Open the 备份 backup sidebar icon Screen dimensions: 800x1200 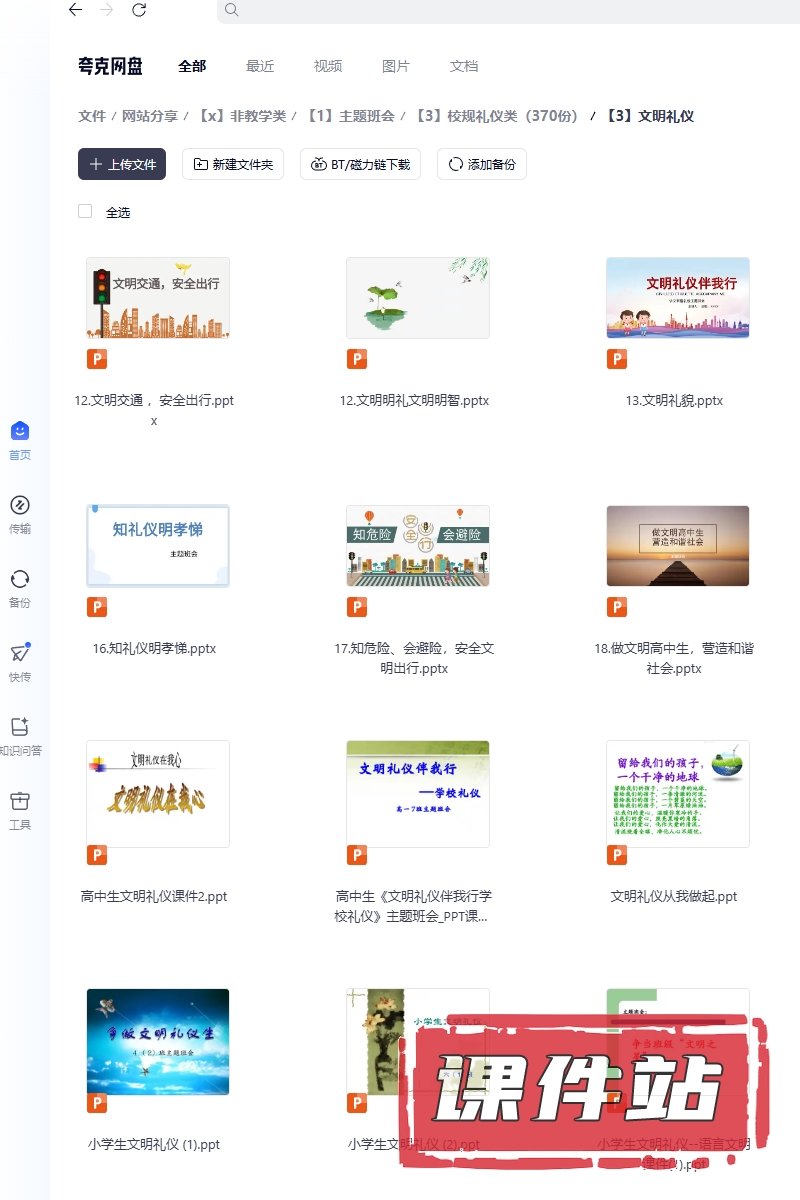click(20, 579)
